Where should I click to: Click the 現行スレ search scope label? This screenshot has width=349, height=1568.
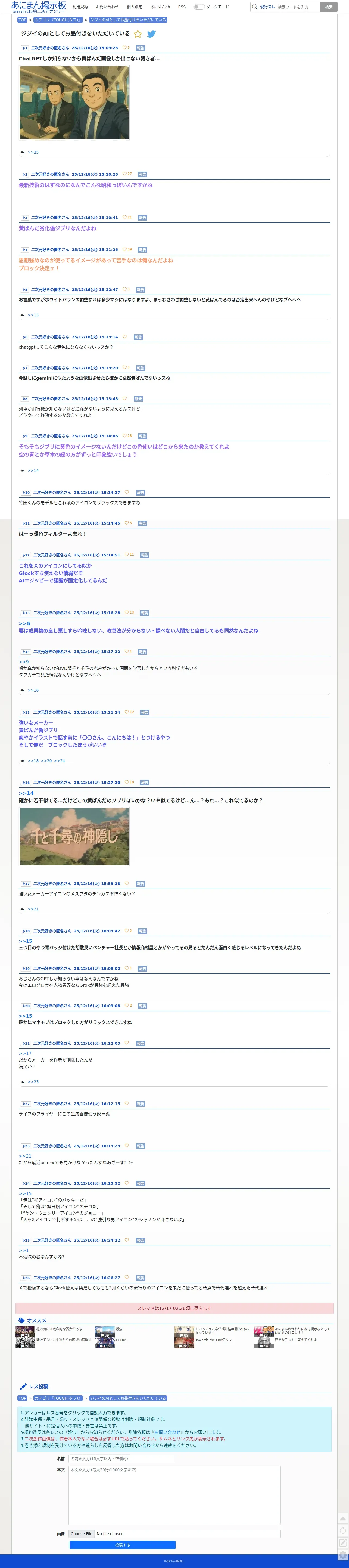(267, 7)
